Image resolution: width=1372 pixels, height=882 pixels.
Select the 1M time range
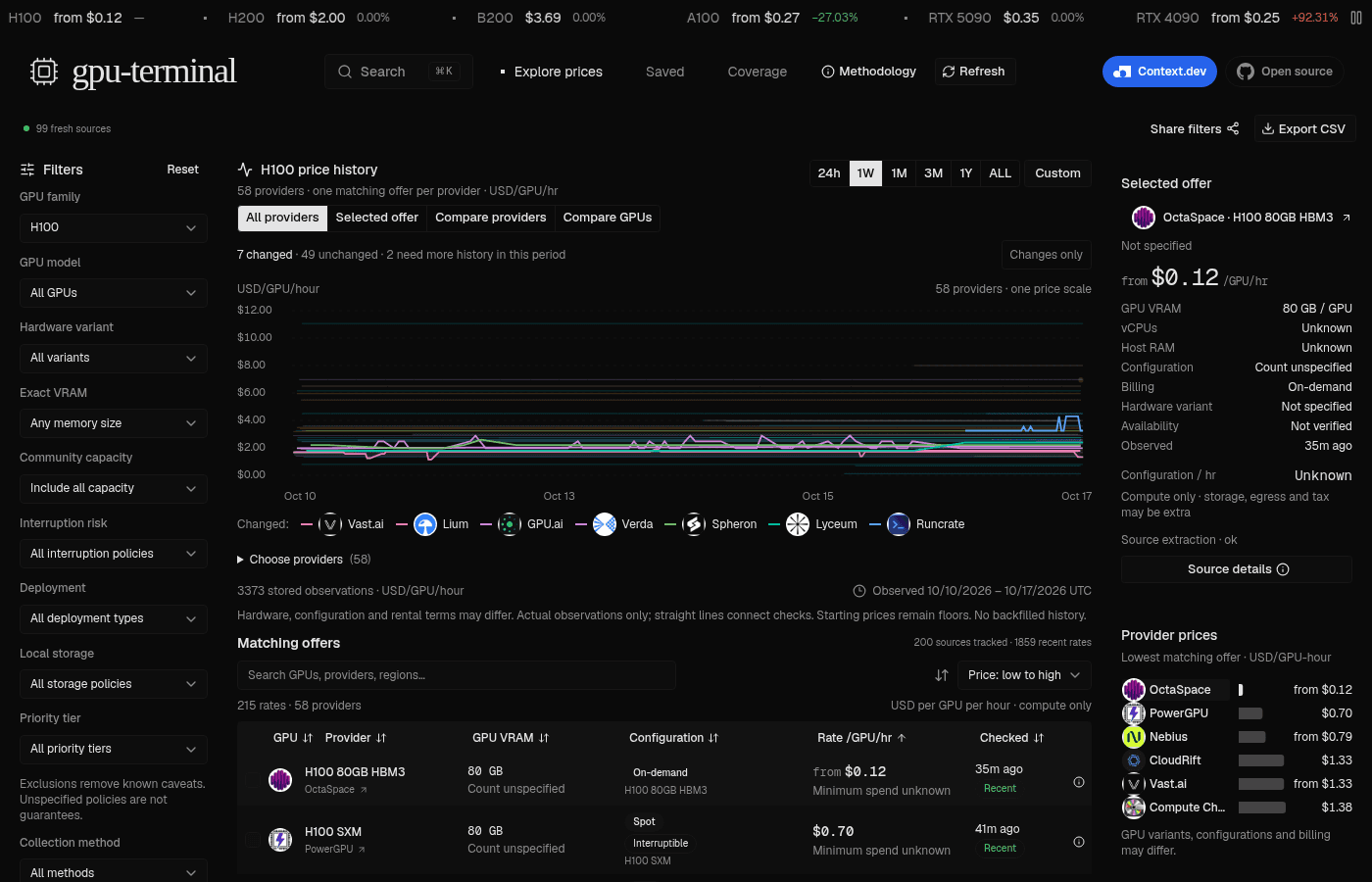pos(899,173)
